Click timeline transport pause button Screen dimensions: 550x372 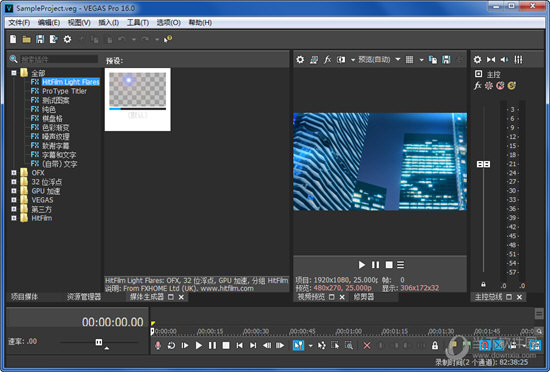click(x=212, y=345)
